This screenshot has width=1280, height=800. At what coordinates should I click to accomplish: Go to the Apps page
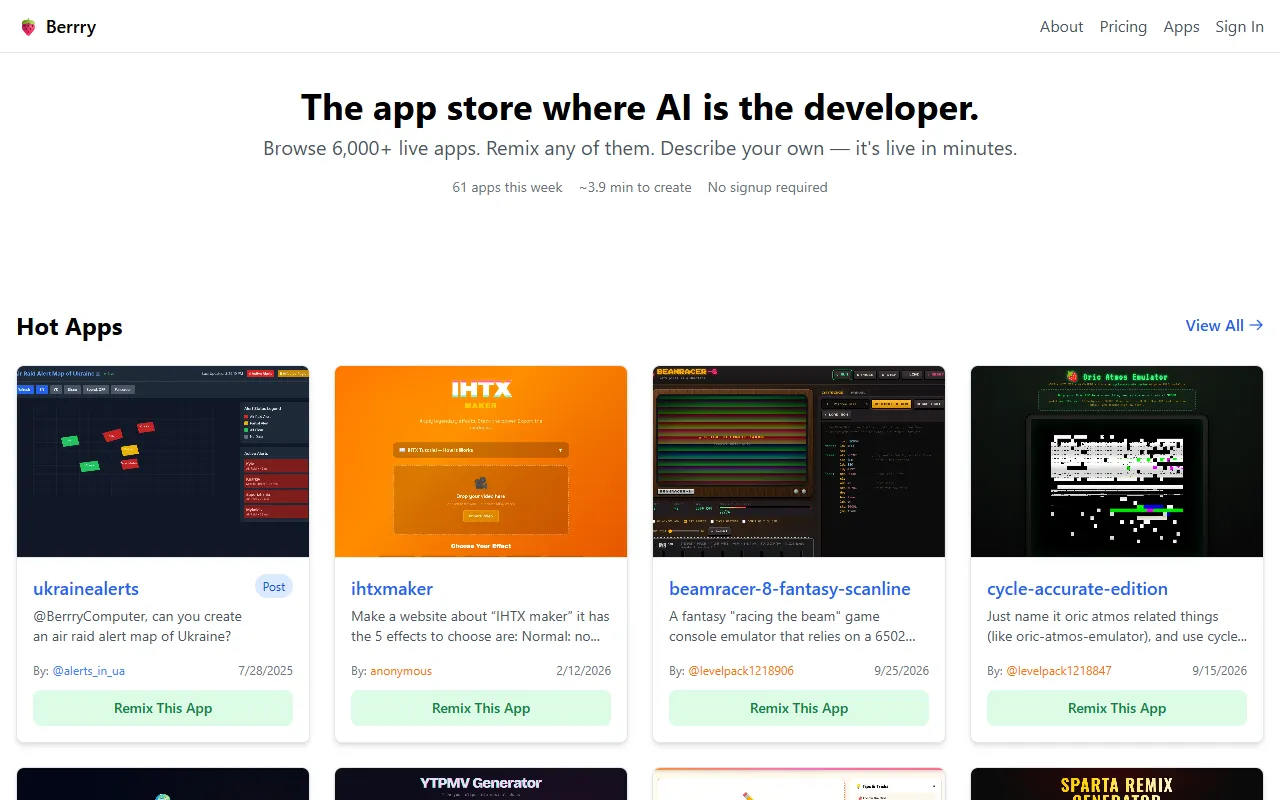[x=1181, y=27]
